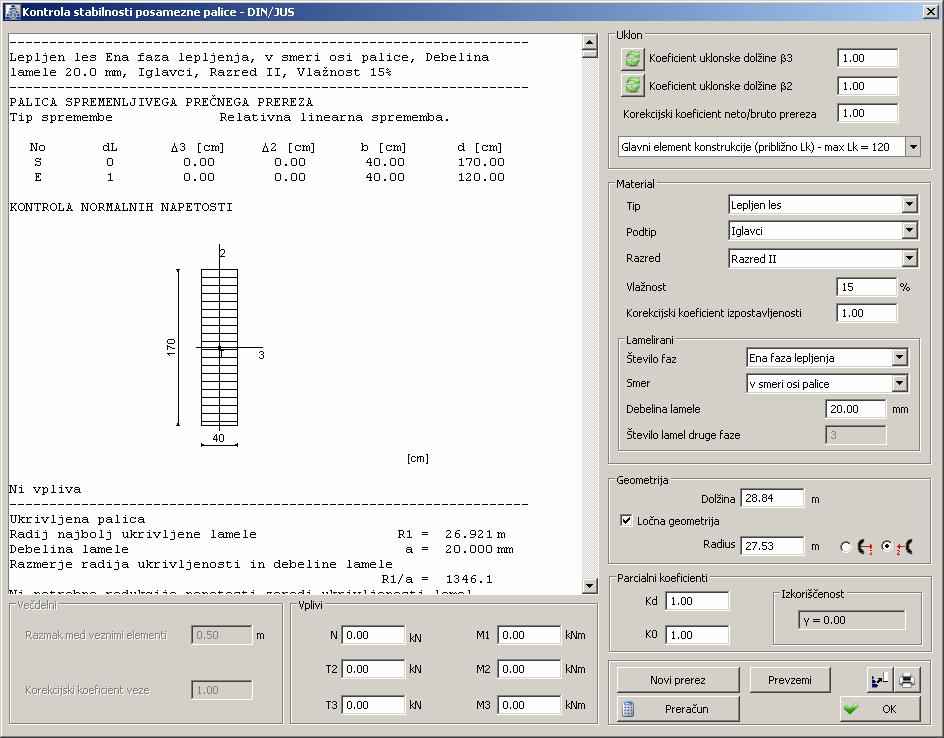Expand the Število faz dropdown
Screen dimensions: 944x738
coord(899,358)
